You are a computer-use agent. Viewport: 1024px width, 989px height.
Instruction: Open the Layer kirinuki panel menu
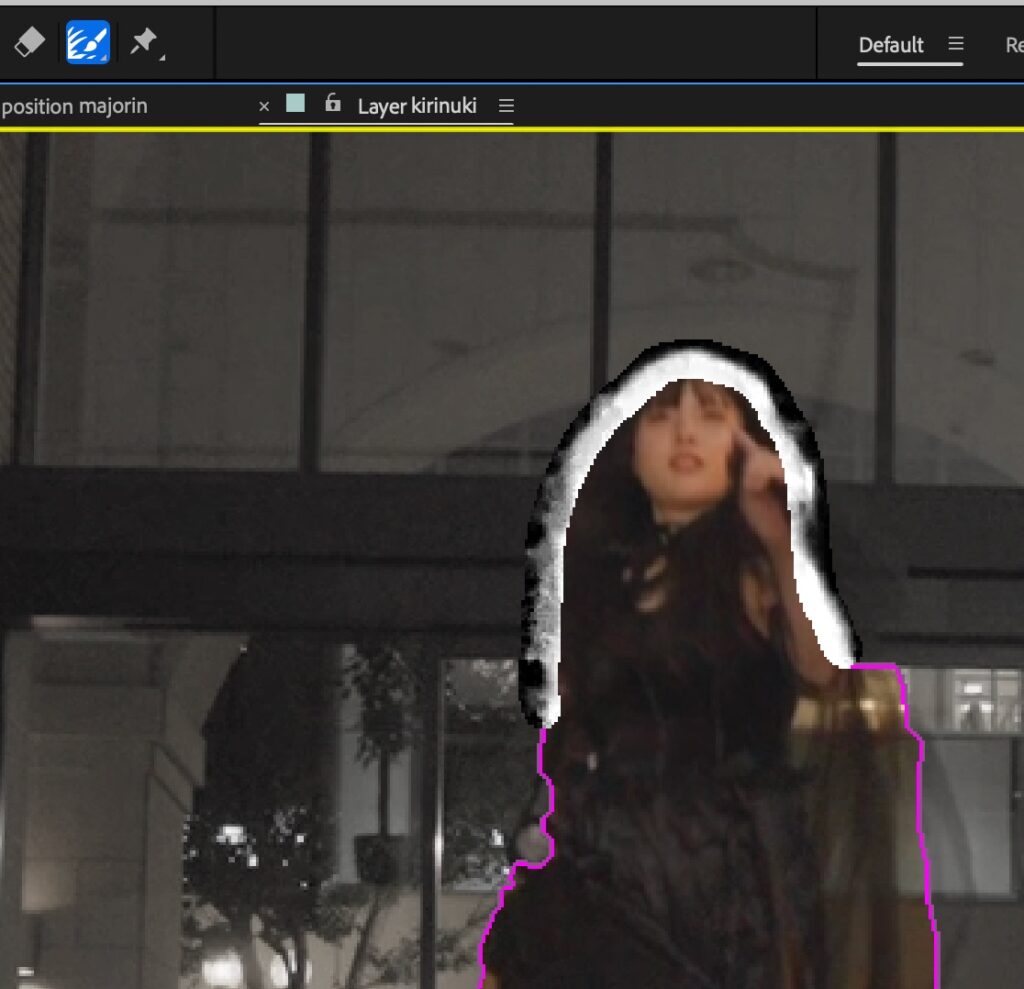coord(506,106)
